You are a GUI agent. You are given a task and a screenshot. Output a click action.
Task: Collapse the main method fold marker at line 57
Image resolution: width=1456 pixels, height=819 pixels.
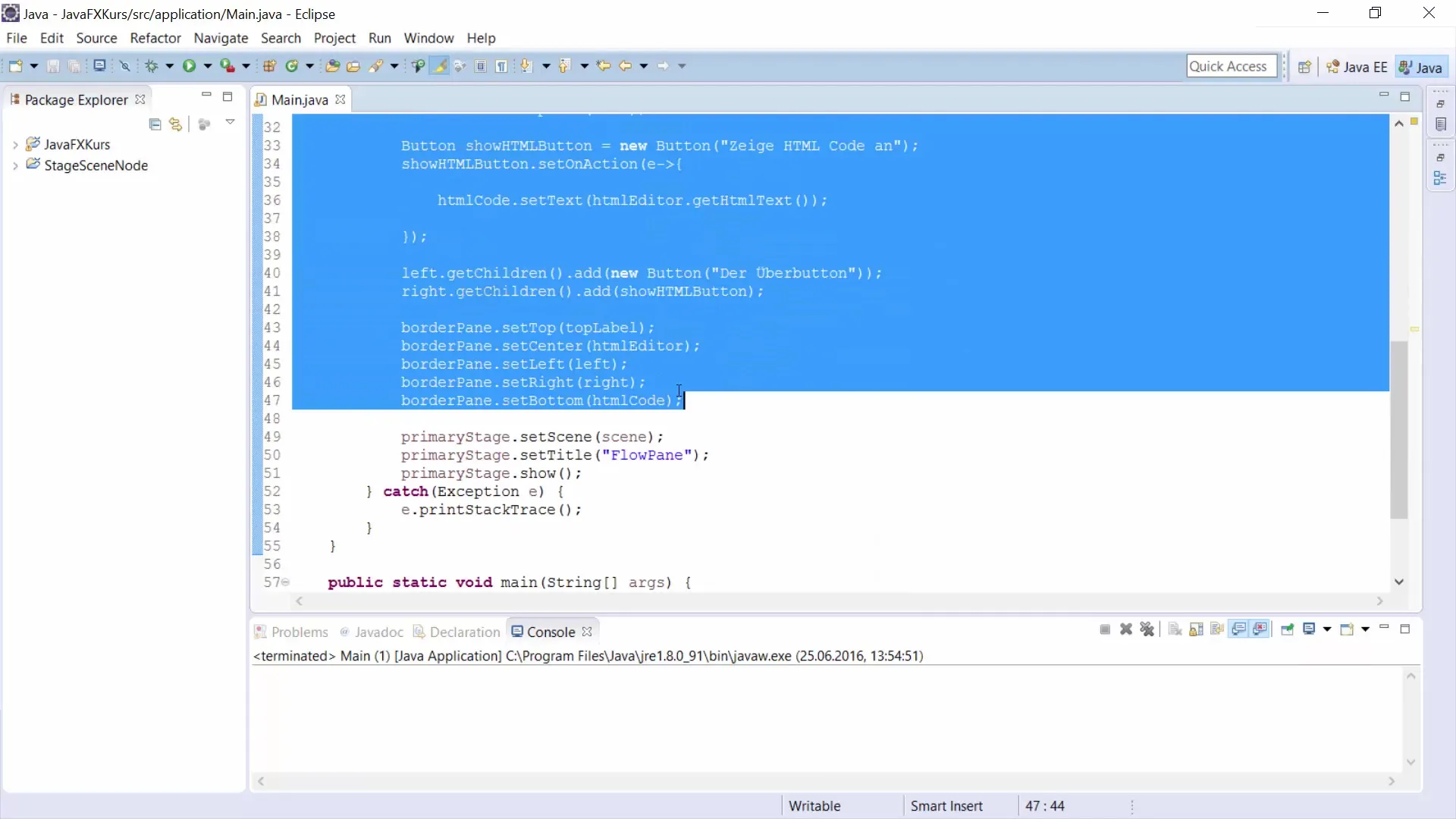coord(286,582)
